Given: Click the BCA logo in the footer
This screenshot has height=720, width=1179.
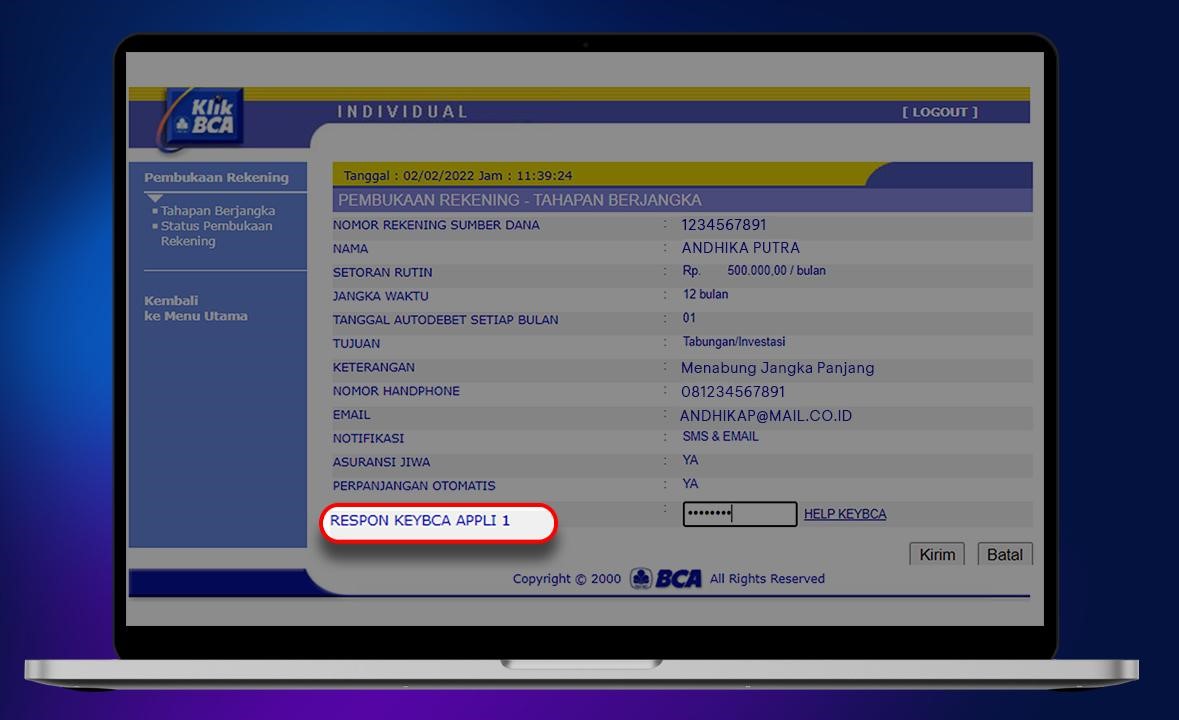Looking at the screenshot, I should 666,579.
